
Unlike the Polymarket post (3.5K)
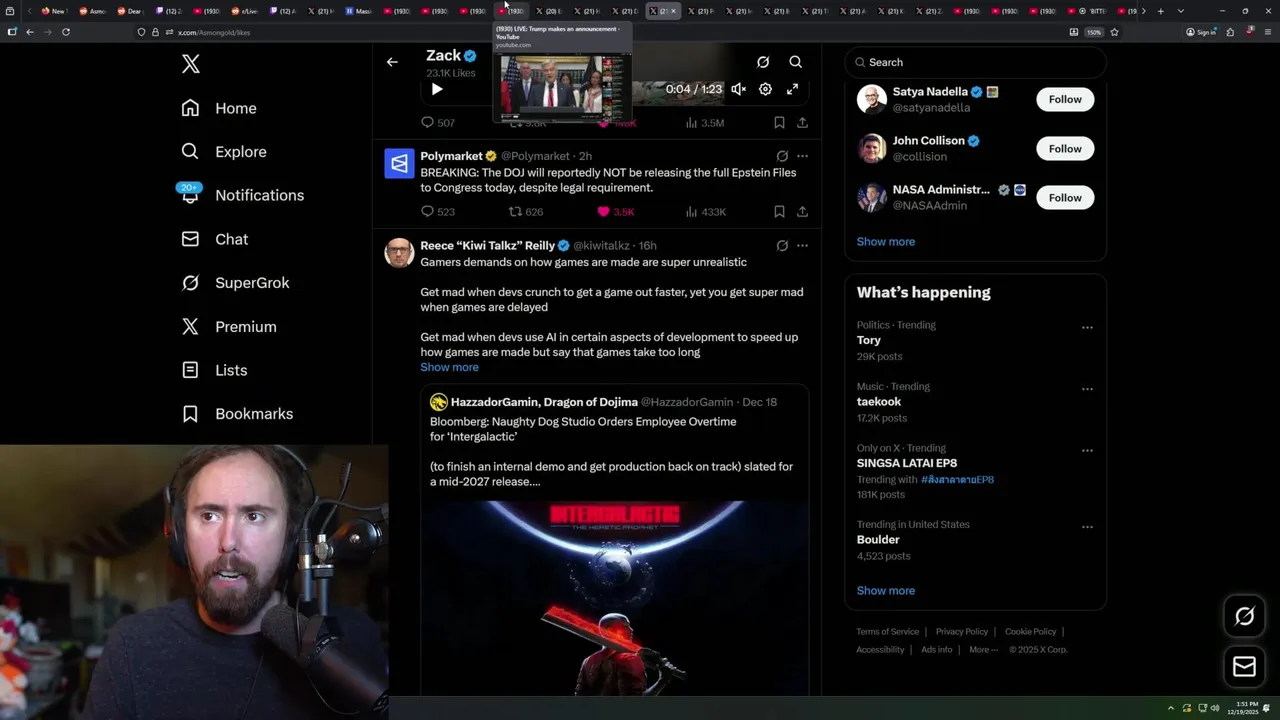coord(615,212)
